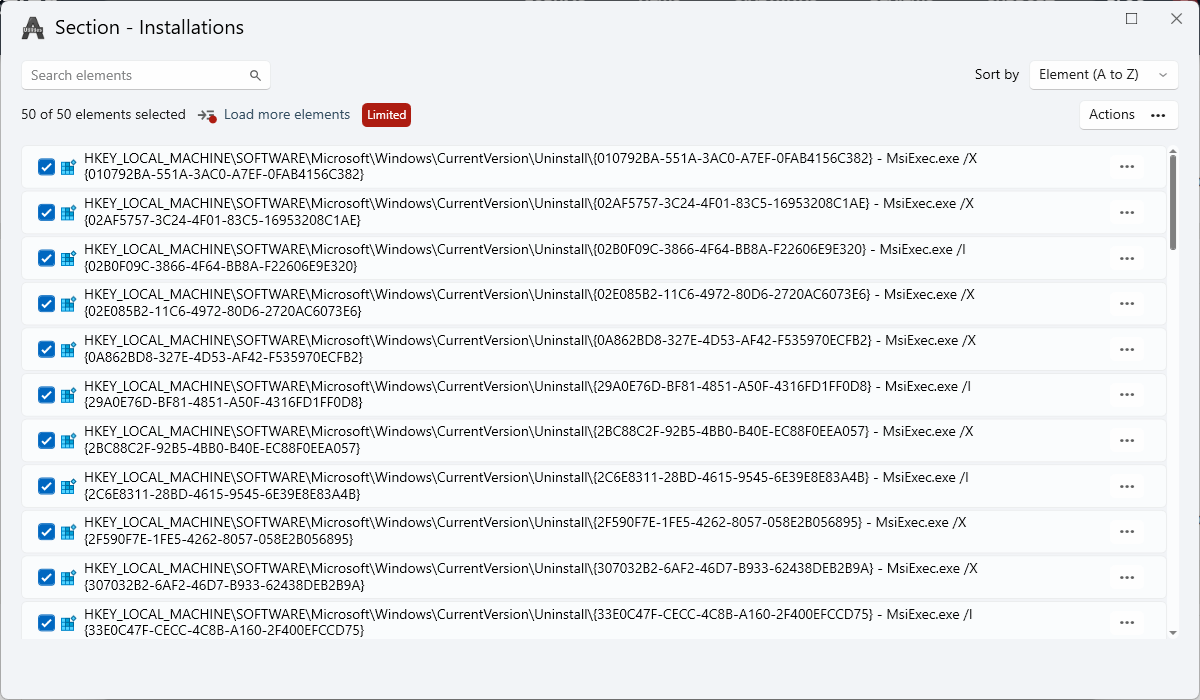The width and height of the screenshot is (1200, 700).
Task: Click the app logo in title bar
Action: click(33, 28)
